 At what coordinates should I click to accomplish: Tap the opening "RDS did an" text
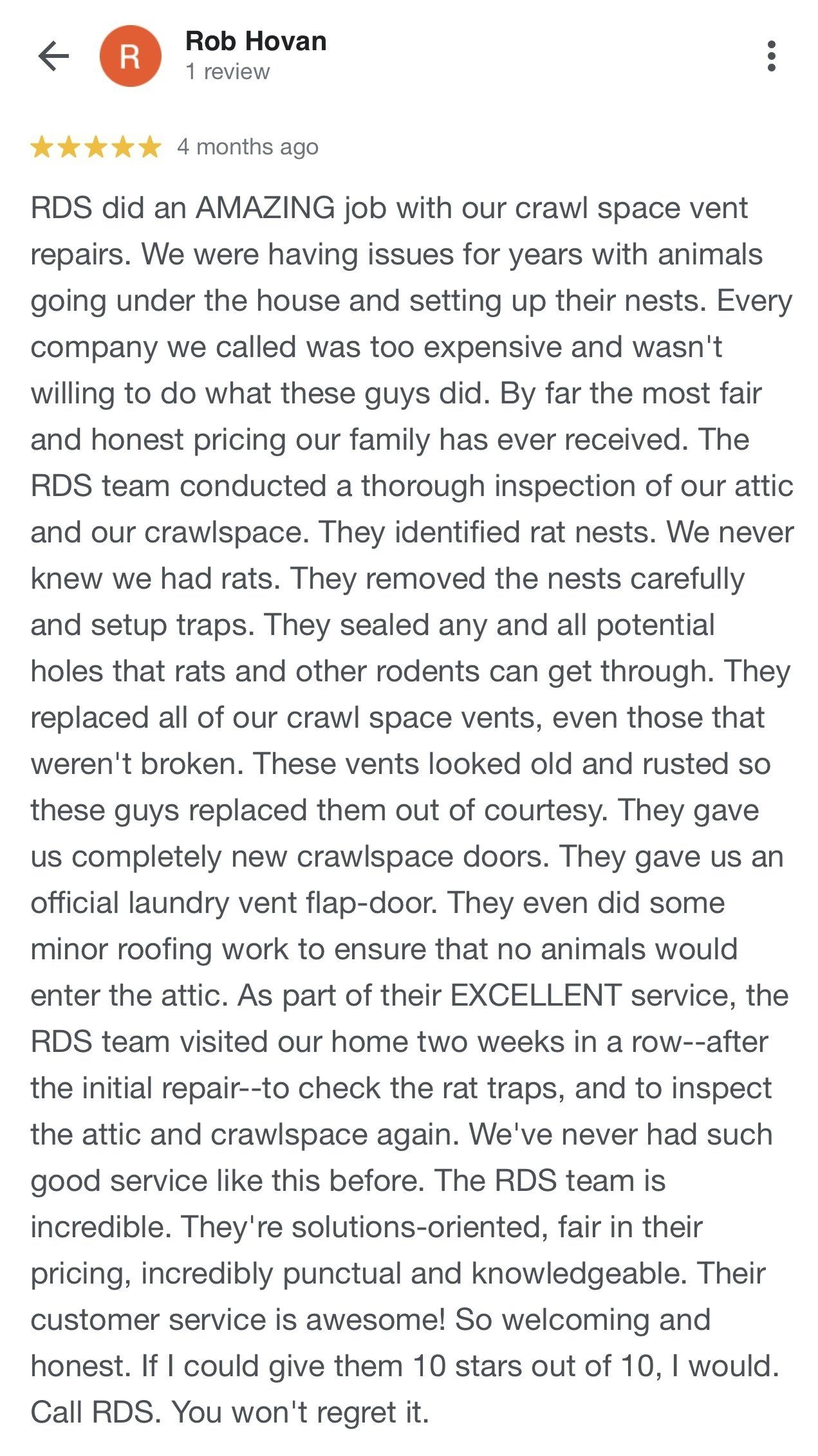click(x=108, y=208)
